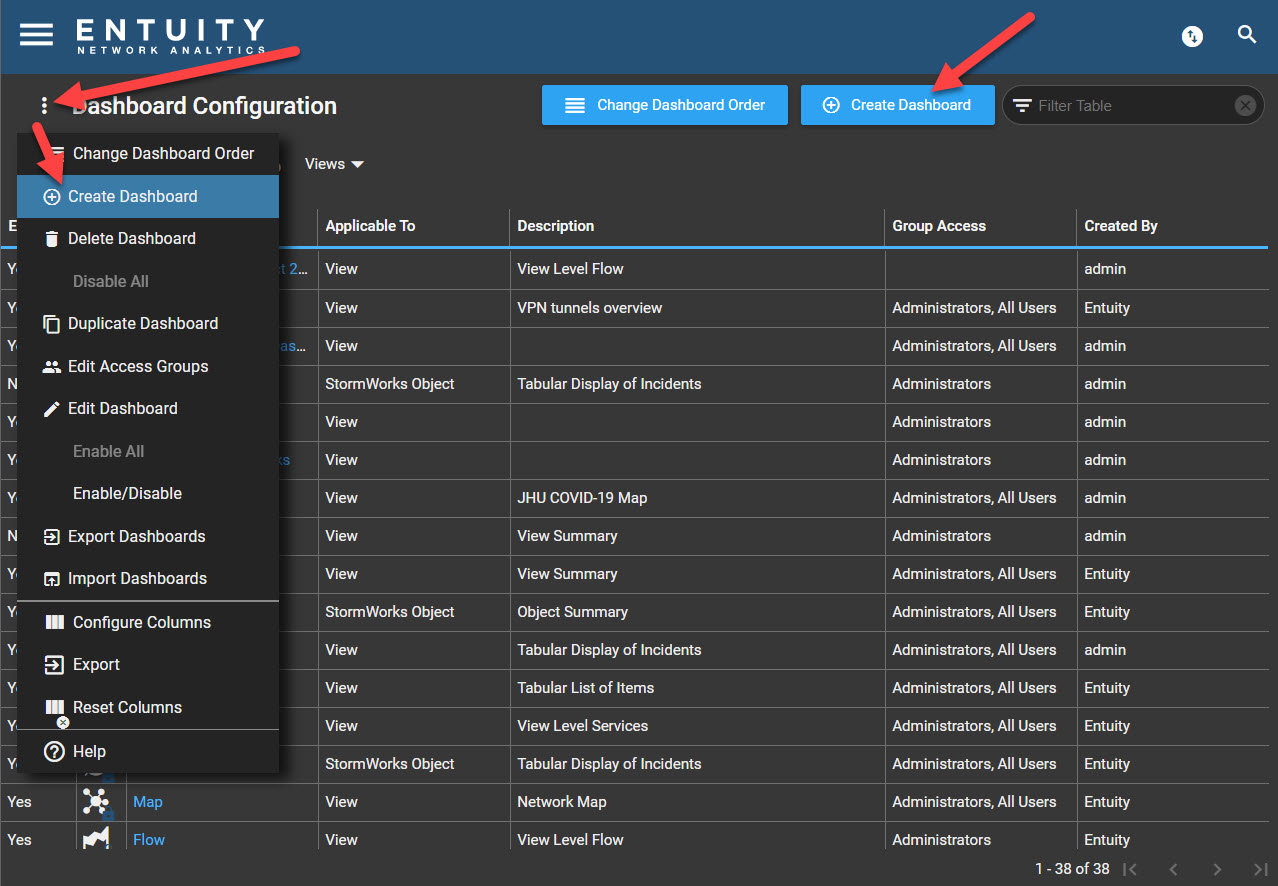Viewport: 1278px width, 886px height.
Task: Open the hamburger main menu
Action: tap(36, 34)
